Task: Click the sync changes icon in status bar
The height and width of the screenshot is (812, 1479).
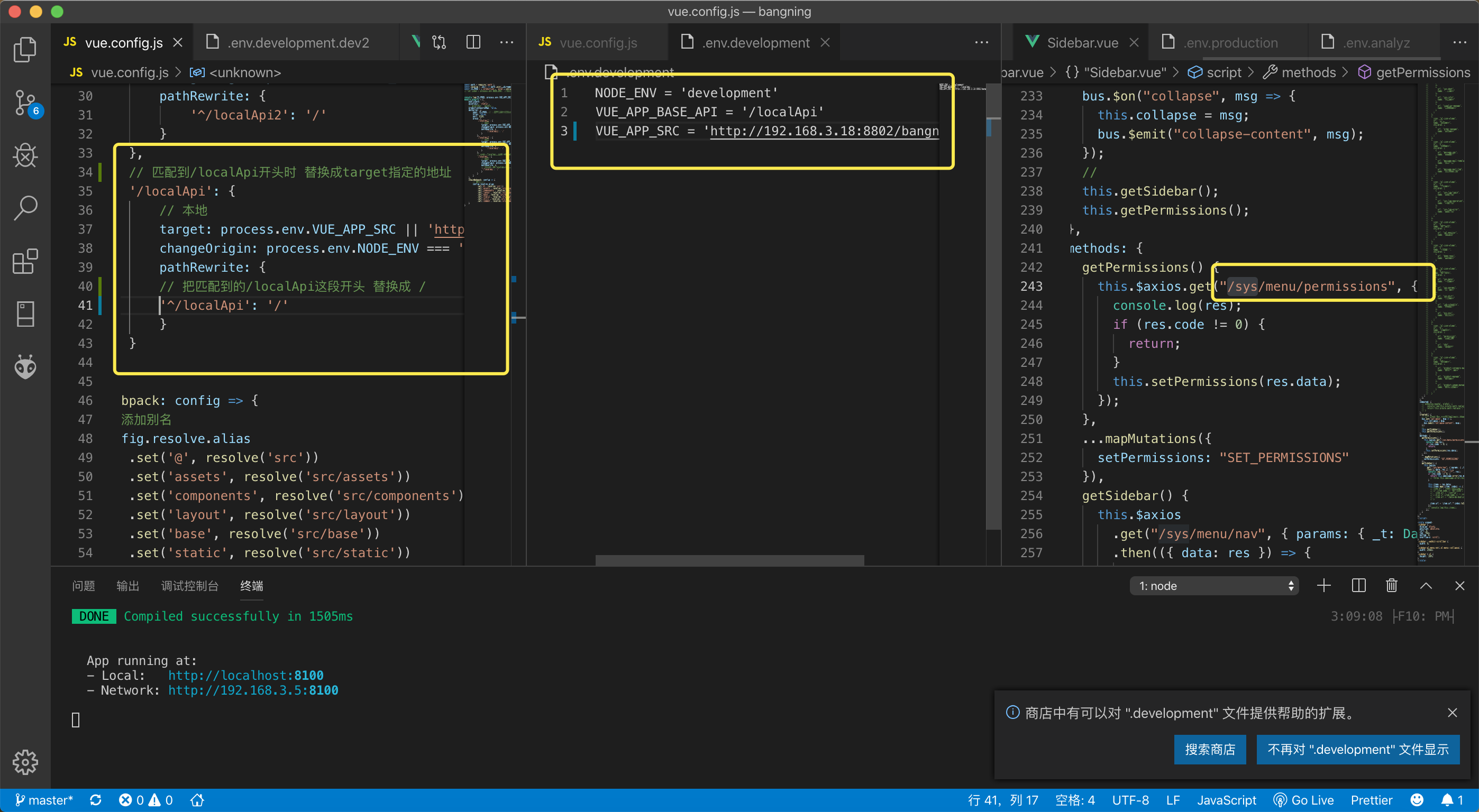Action: (x=96, y=800)
